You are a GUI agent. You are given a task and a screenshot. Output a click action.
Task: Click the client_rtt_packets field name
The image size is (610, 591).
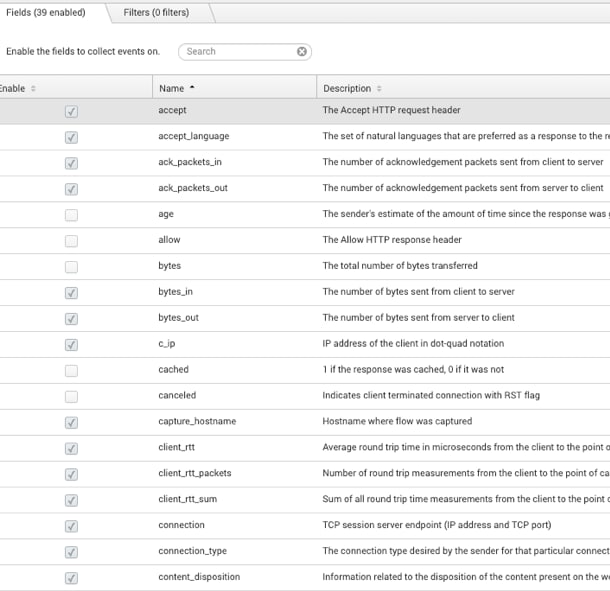click(195, 473)
